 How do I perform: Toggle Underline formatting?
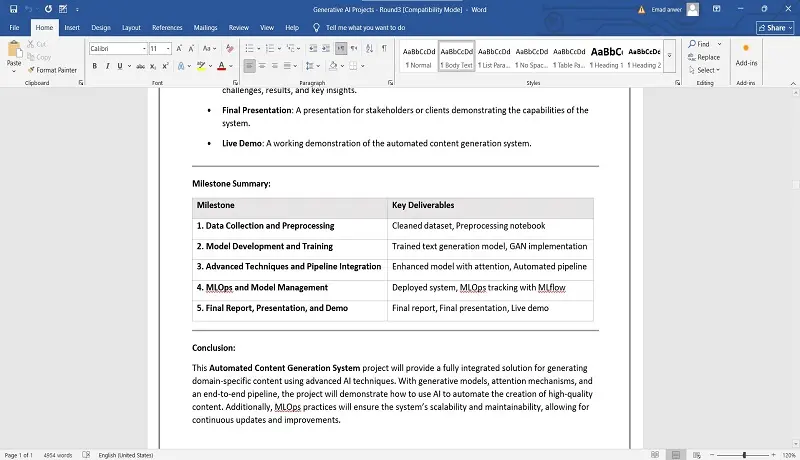pyautogui.click(x=120, y=66)
